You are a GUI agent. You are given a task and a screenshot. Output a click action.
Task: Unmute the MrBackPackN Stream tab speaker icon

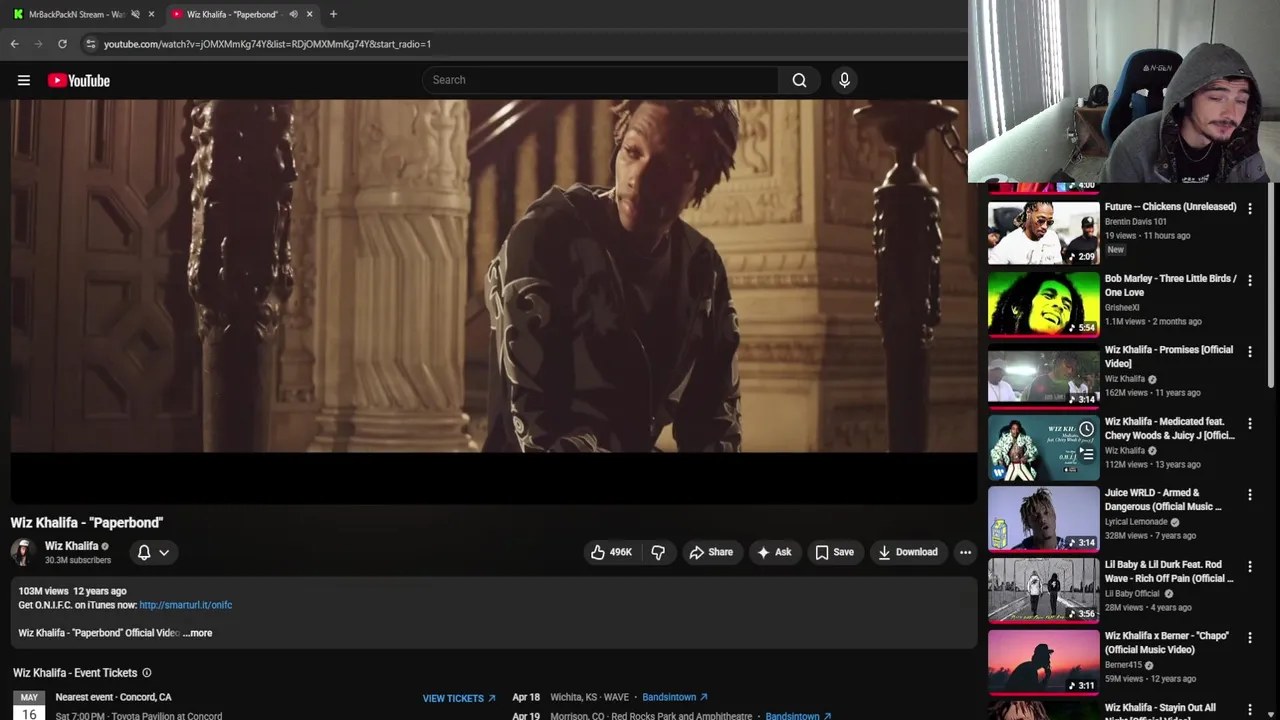coord(135,14)
